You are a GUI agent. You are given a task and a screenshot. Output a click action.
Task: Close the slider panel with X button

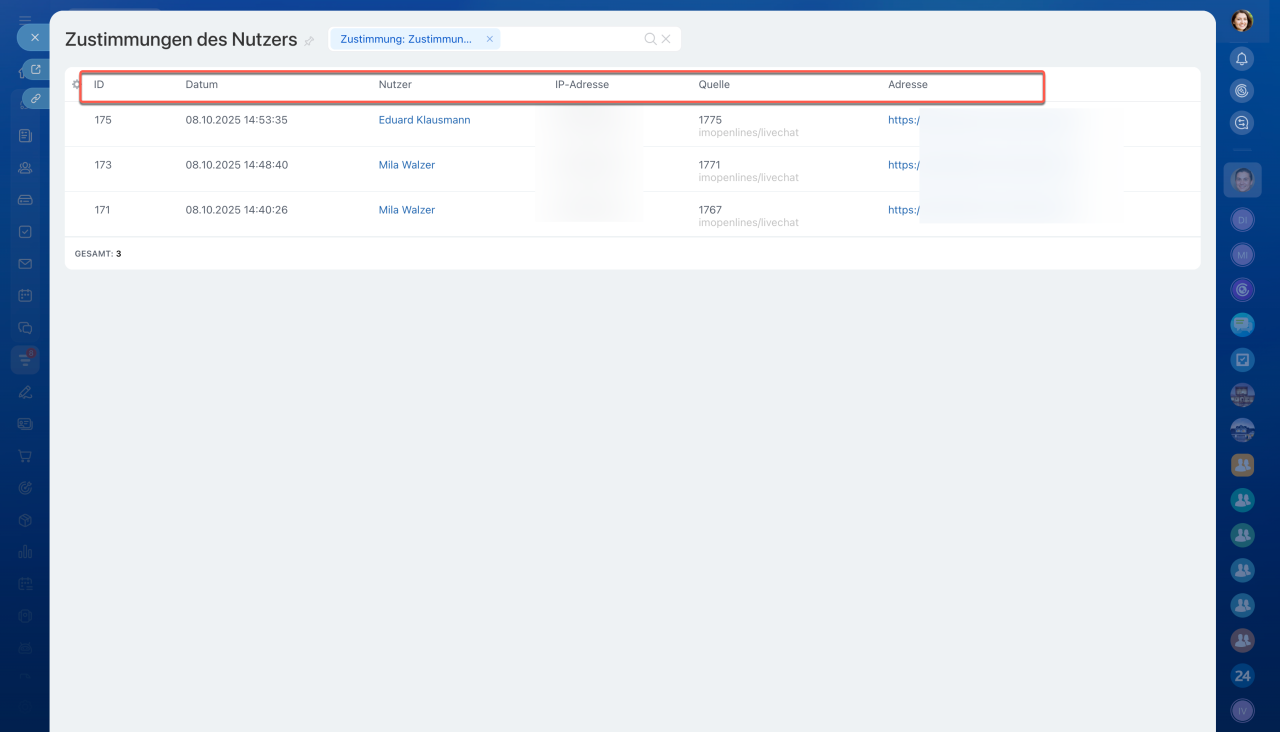(34, 37)
